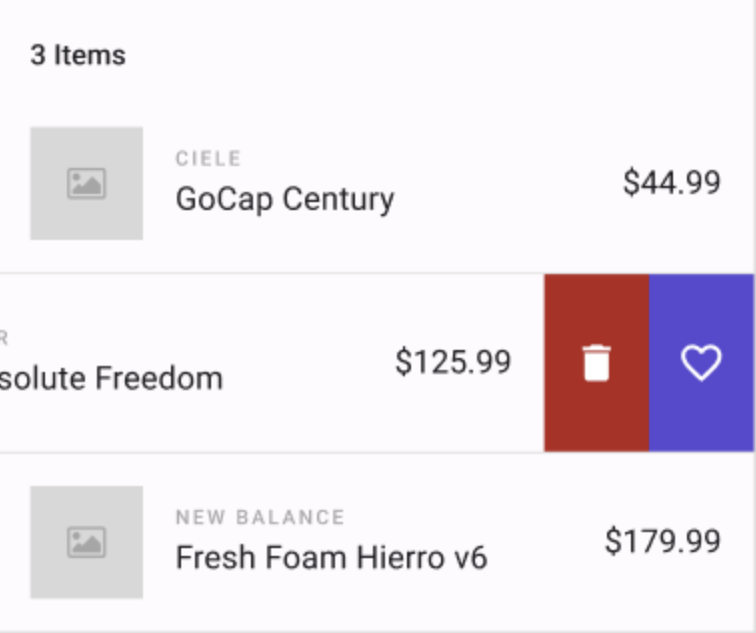Click the Fresh Foam Hierro image placeholder icon
The height and width of the screenshot is (633, 756).
click(86, 542)
